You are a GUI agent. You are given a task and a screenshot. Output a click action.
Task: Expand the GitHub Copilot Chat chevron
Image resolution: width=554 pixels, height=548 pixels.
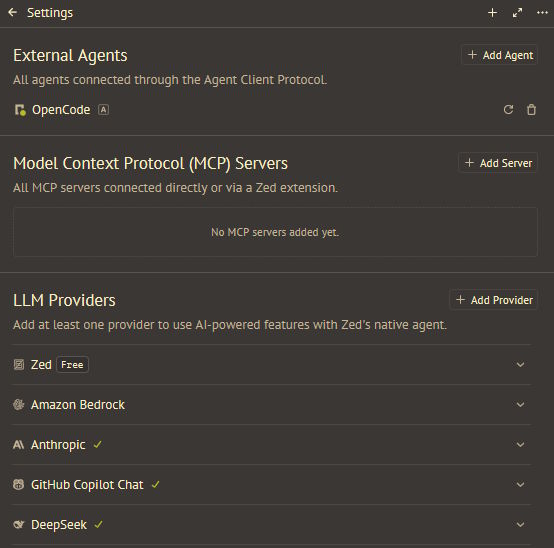tap(520, 484)
